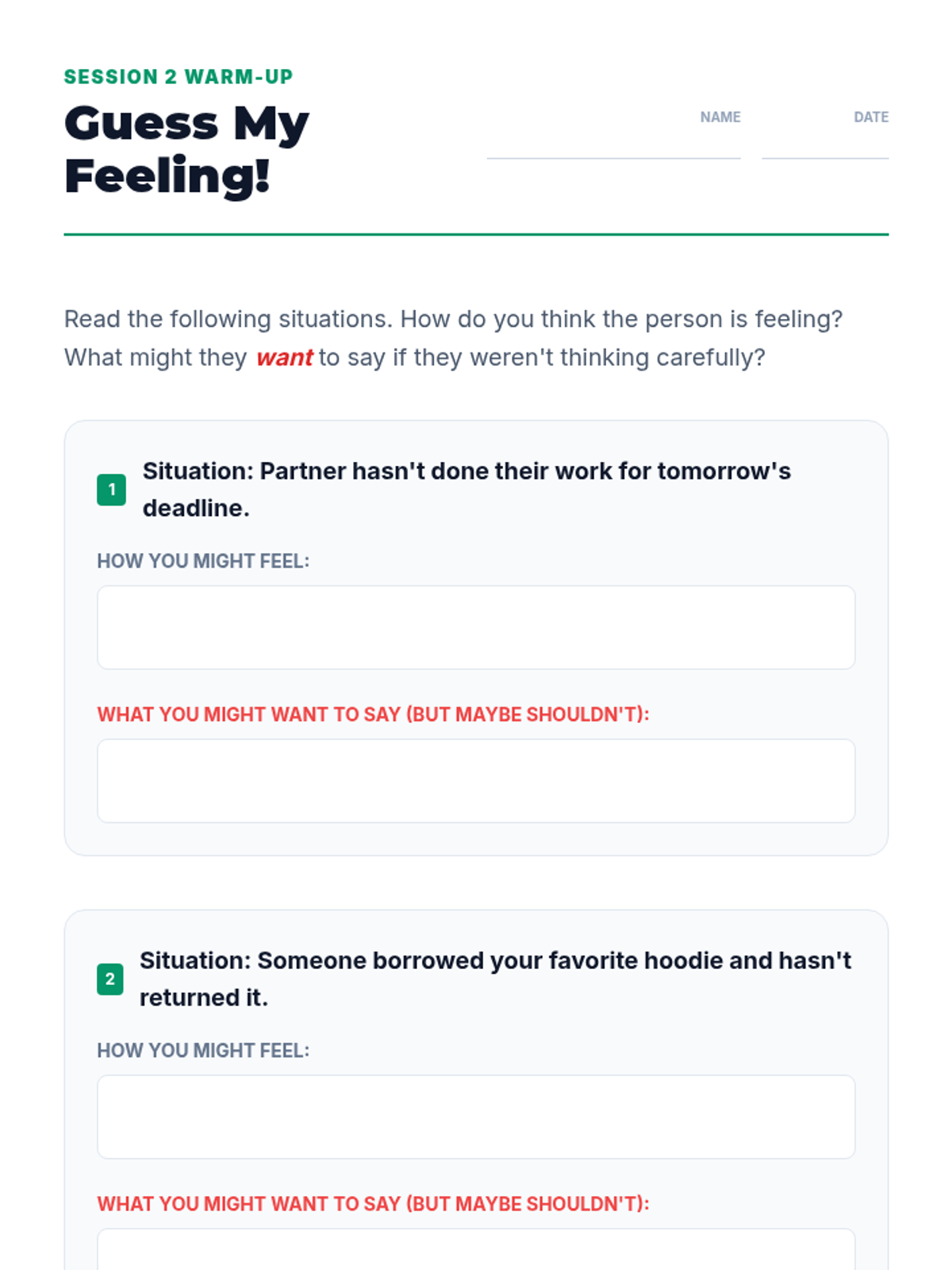Click the hoodie situation How You Might Feel box
The height and width of the screenshot is (1270, 952).
pyautogui.click(x=476, y=1117)
